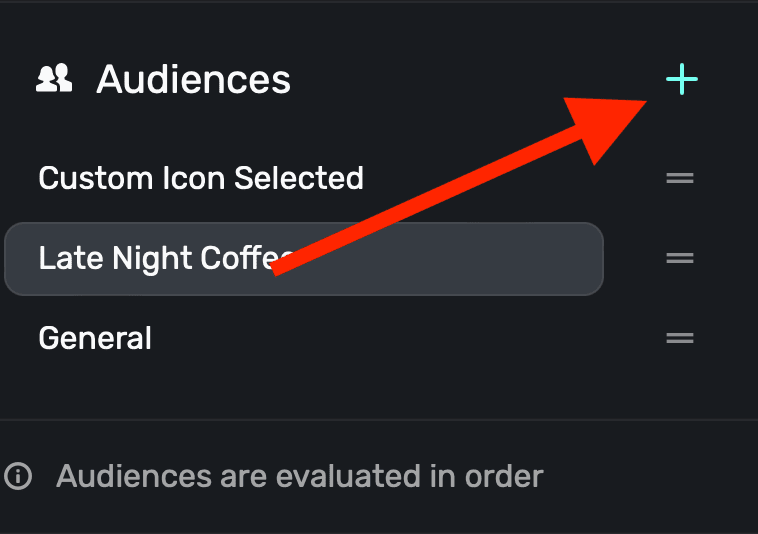
Task: Click the highlighted Late Night Coffee row
Action: click(304, 259)
